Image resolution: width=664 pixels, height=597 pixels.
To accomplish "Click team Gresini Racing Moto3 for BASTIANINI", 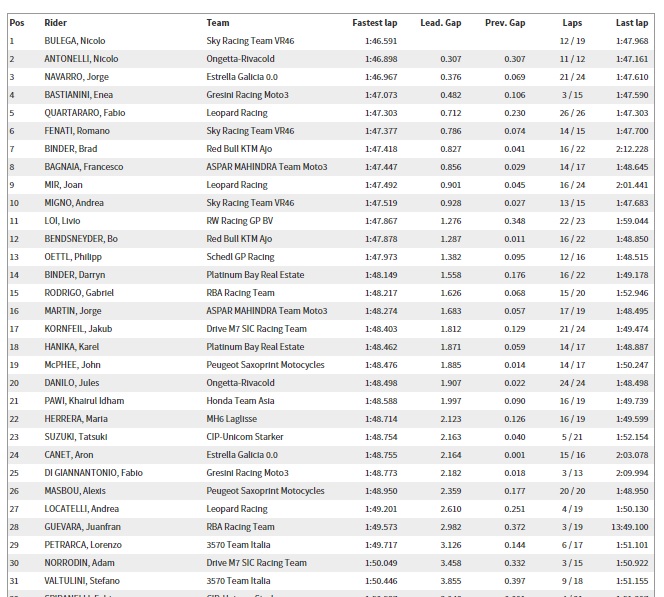I will pyautogui.click(x=247, y=95).
